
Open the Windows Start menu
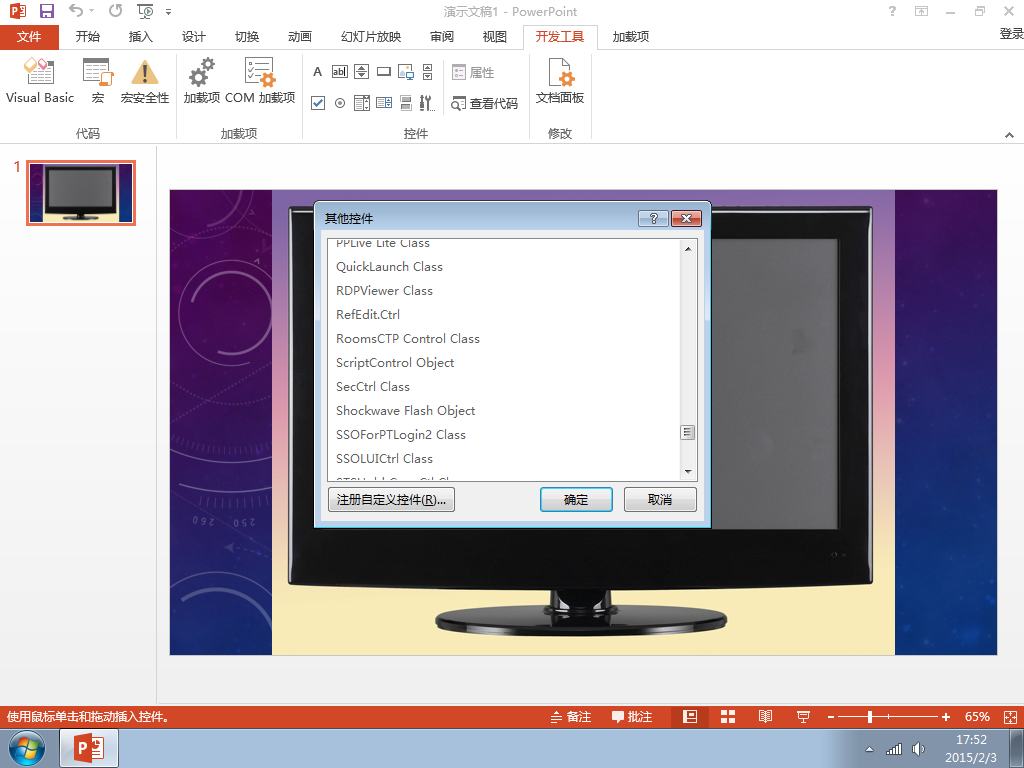pos(27,748)
